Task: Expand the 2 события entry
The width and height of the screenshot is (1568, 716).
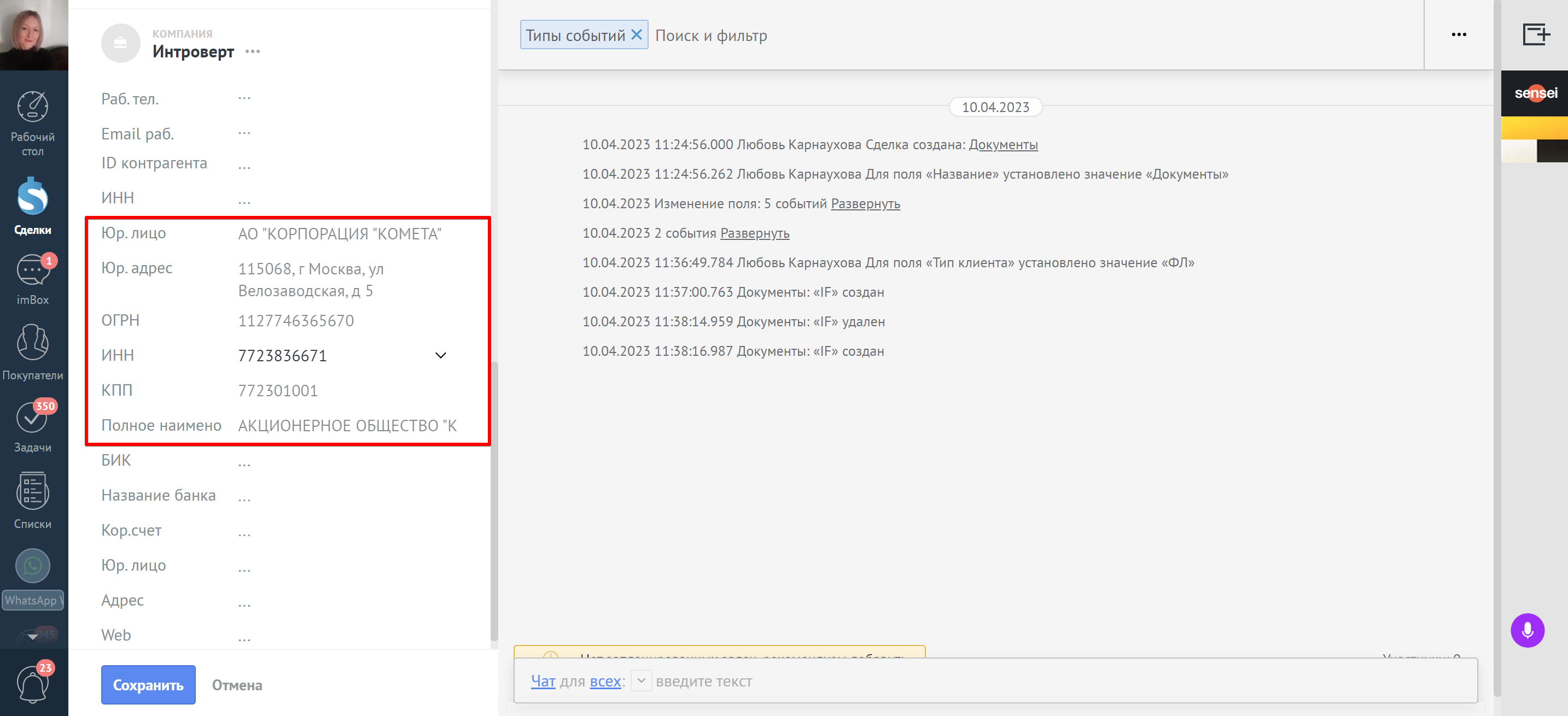Action: click(x=754, y=233)
